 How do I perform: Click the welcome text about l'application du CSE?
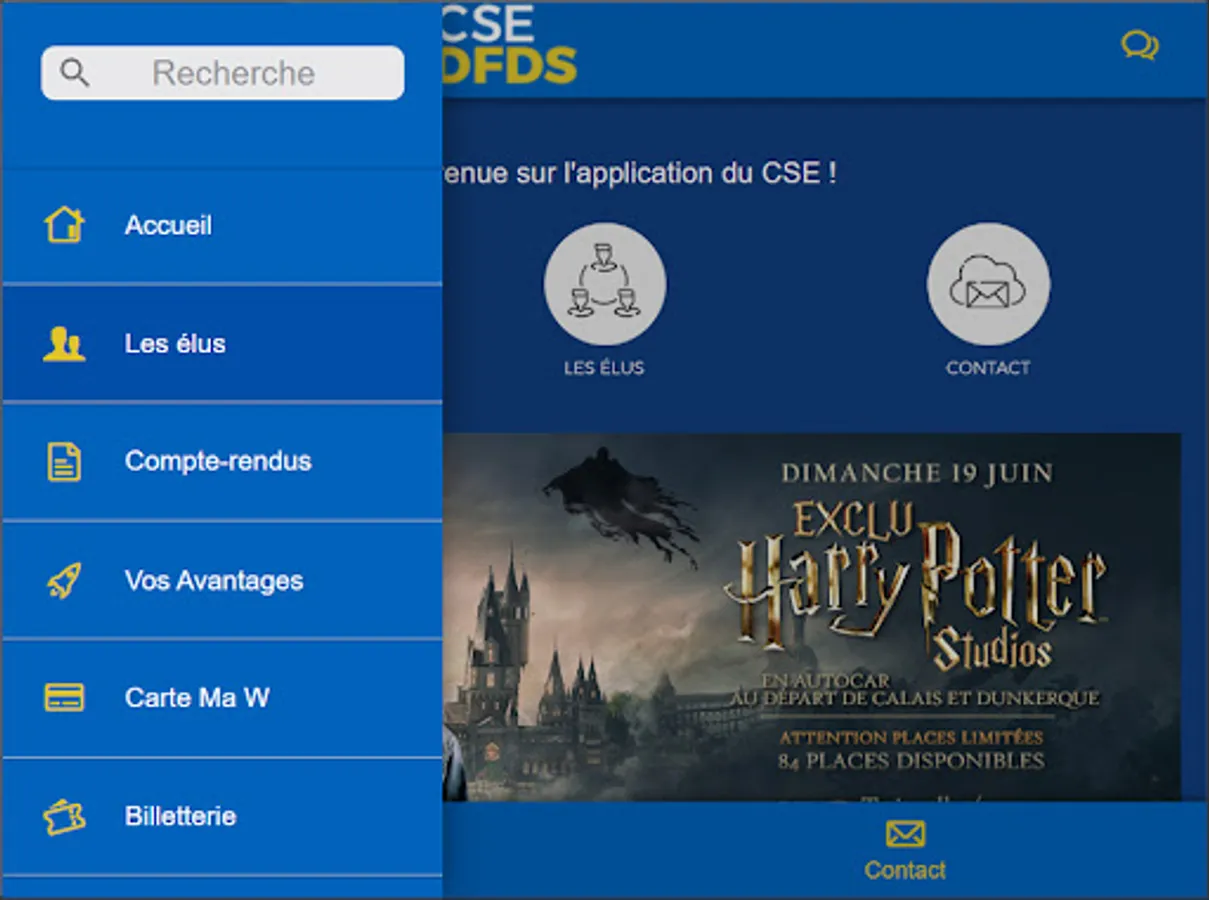pos(640,173)
